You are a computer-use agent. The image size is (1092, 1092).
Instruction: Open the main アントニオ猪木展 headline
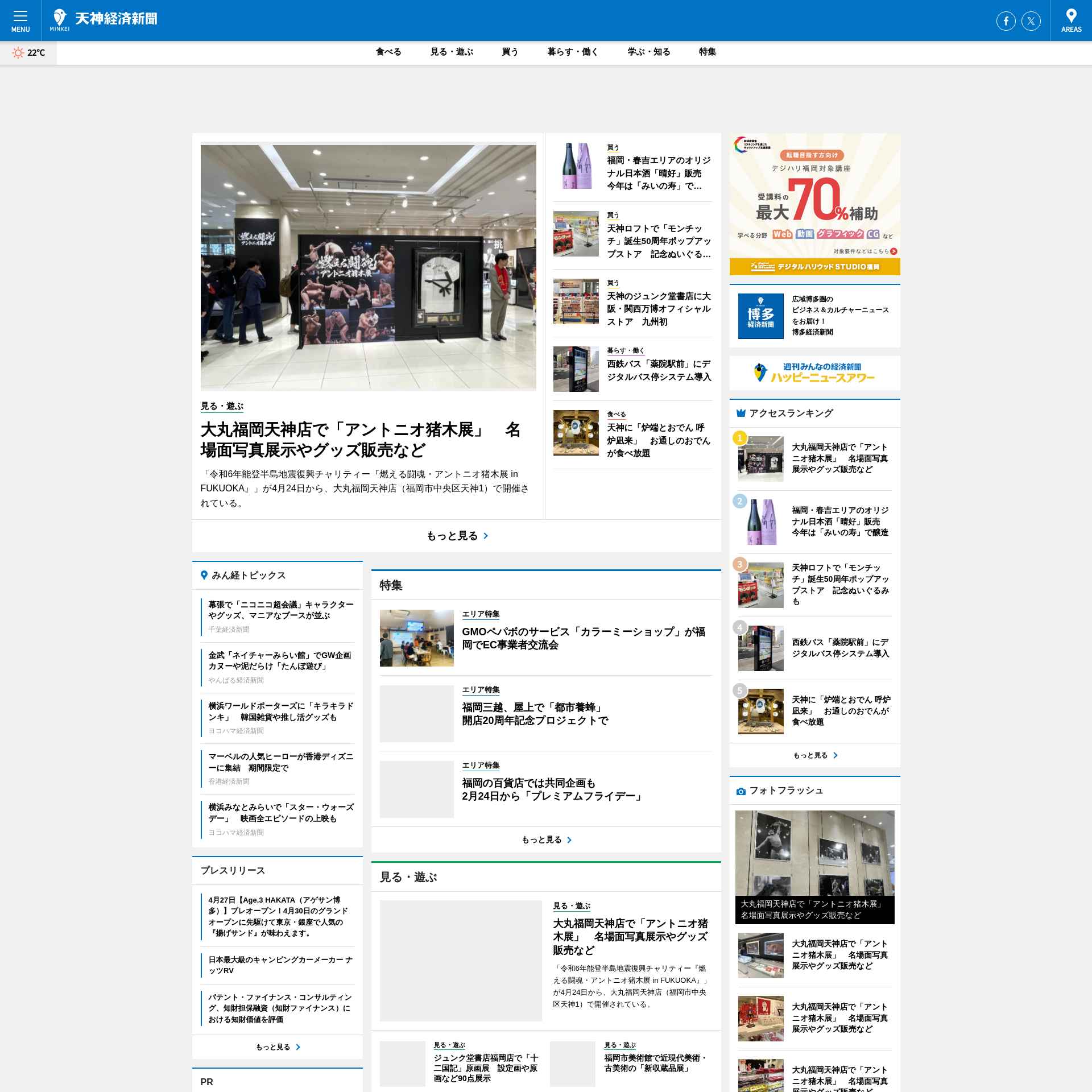(x=361, y=440)
